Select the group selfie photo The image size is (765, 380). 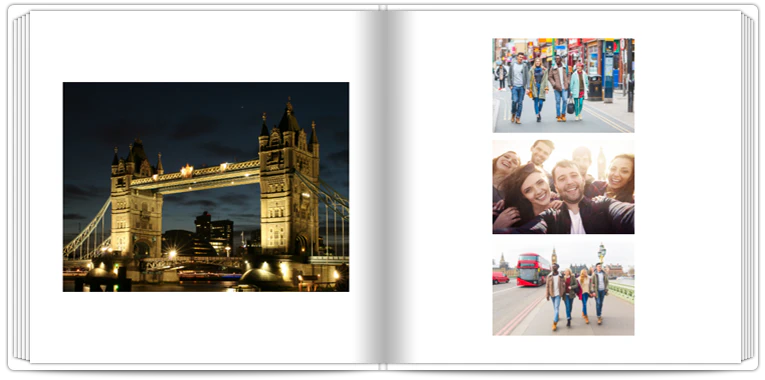click(x=564, y=187)
